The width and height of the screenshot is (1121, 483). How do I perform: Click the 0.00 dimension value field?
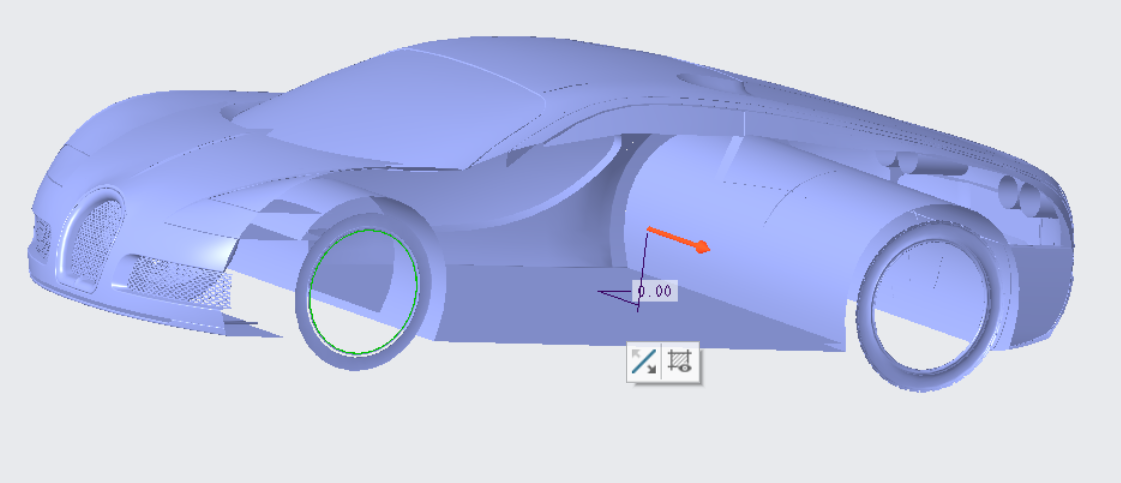click(655, 291)
